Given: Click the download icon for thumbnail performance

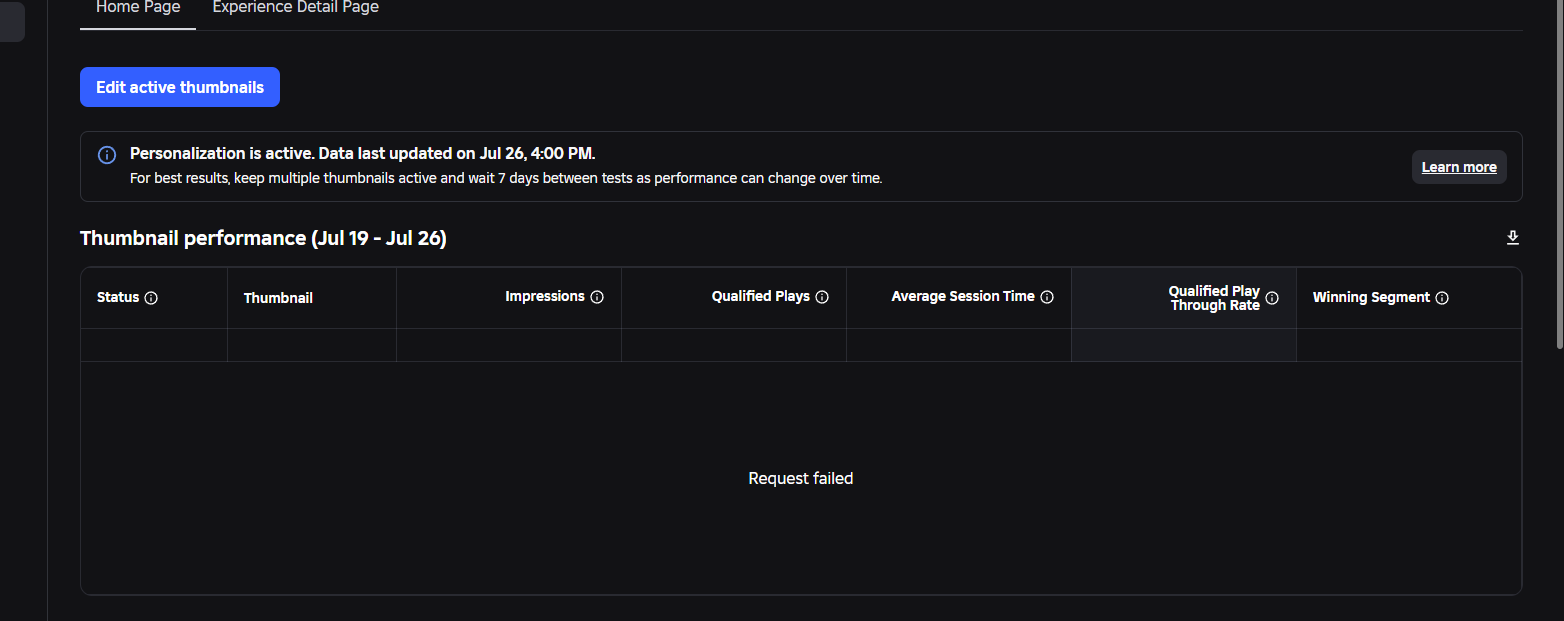Looking at the screenshot, I should (x=1513, y=238).
